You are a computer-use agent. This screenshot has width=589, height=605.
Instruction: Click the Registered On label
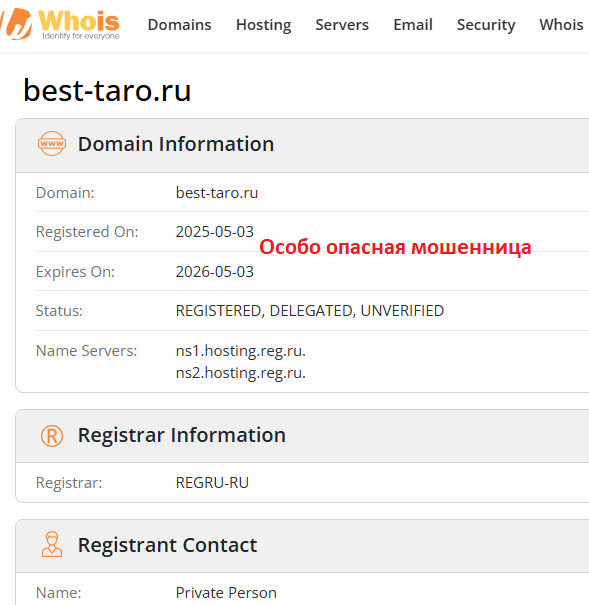pyautogui.click(x=87, y=232)
